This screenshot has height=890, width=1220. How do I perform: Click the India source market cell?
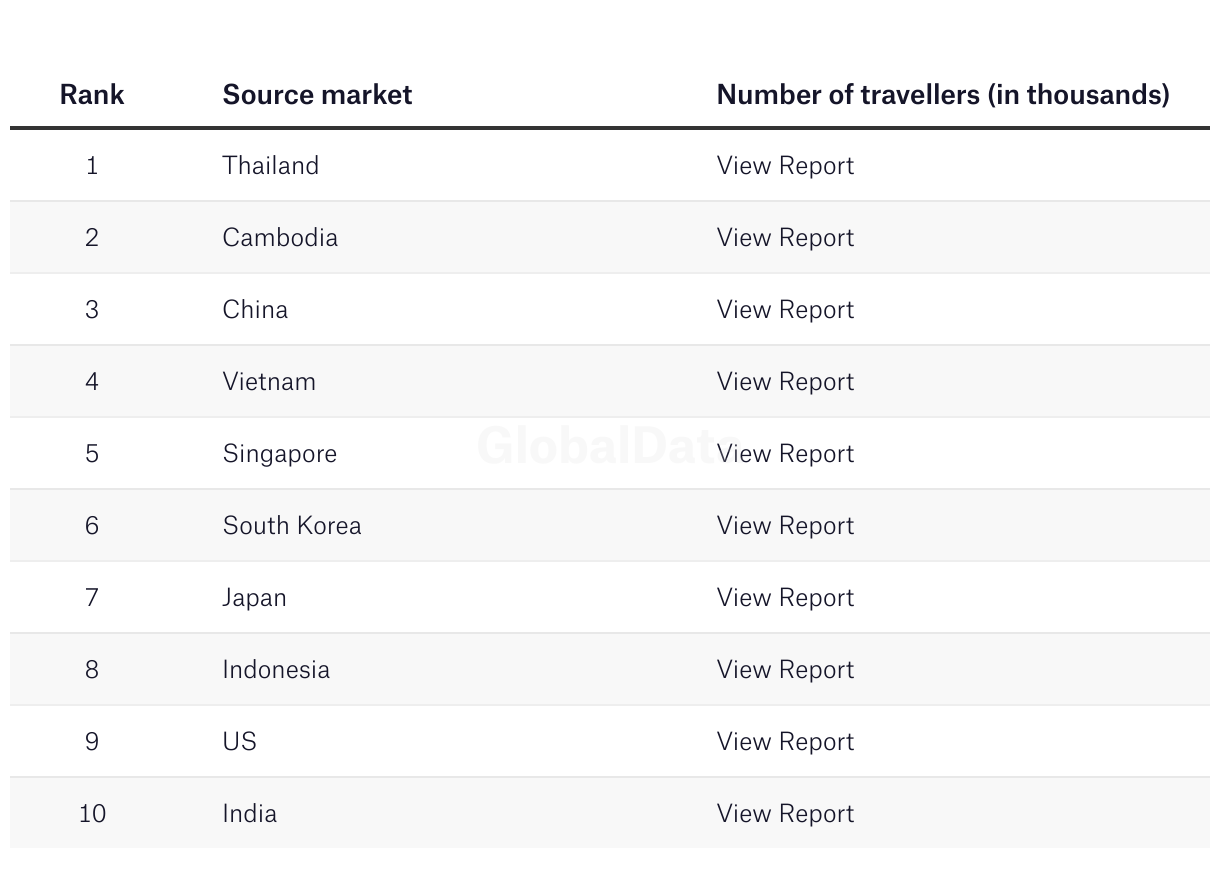[x=250, y=813]
